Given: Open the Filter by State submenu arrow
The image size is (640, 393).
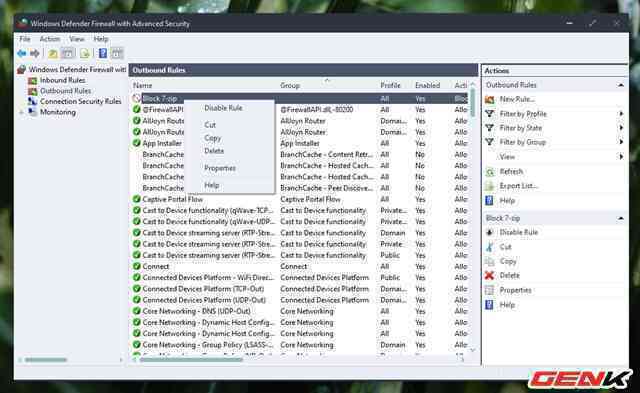Looking at the screenshot, I should pos(621,128).
